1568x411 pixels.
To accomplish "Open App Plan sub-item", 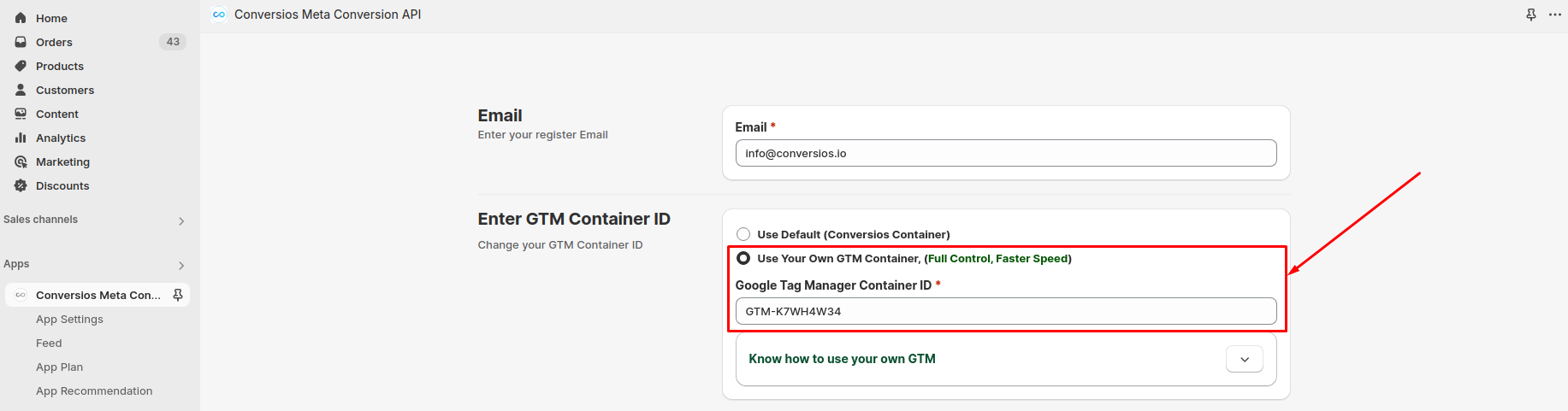I will (x=59, y=367).
